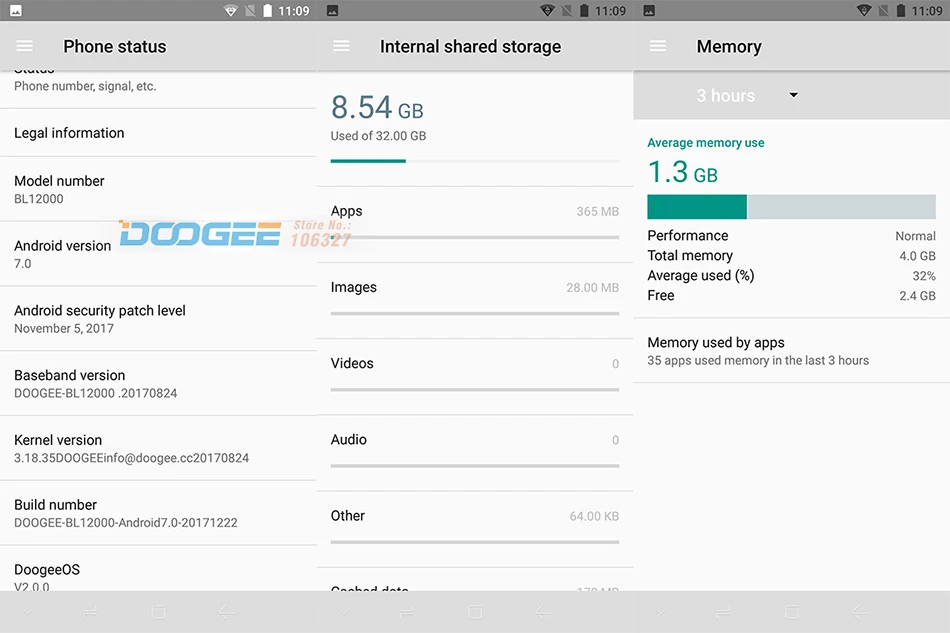950x633 pixels.
Task: Click the dropdown arrow beside 3 hours
Action: [793, 95]
